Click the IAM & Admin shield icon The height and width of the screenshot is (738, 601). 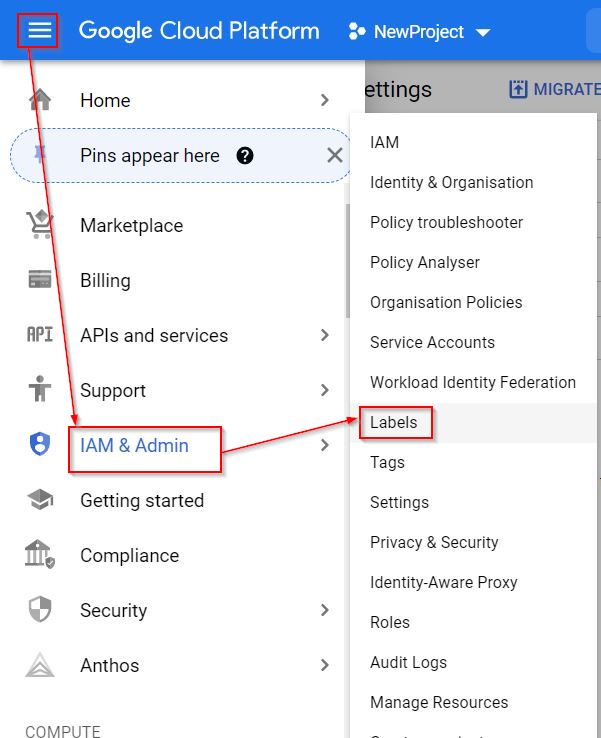click(40, 445)
